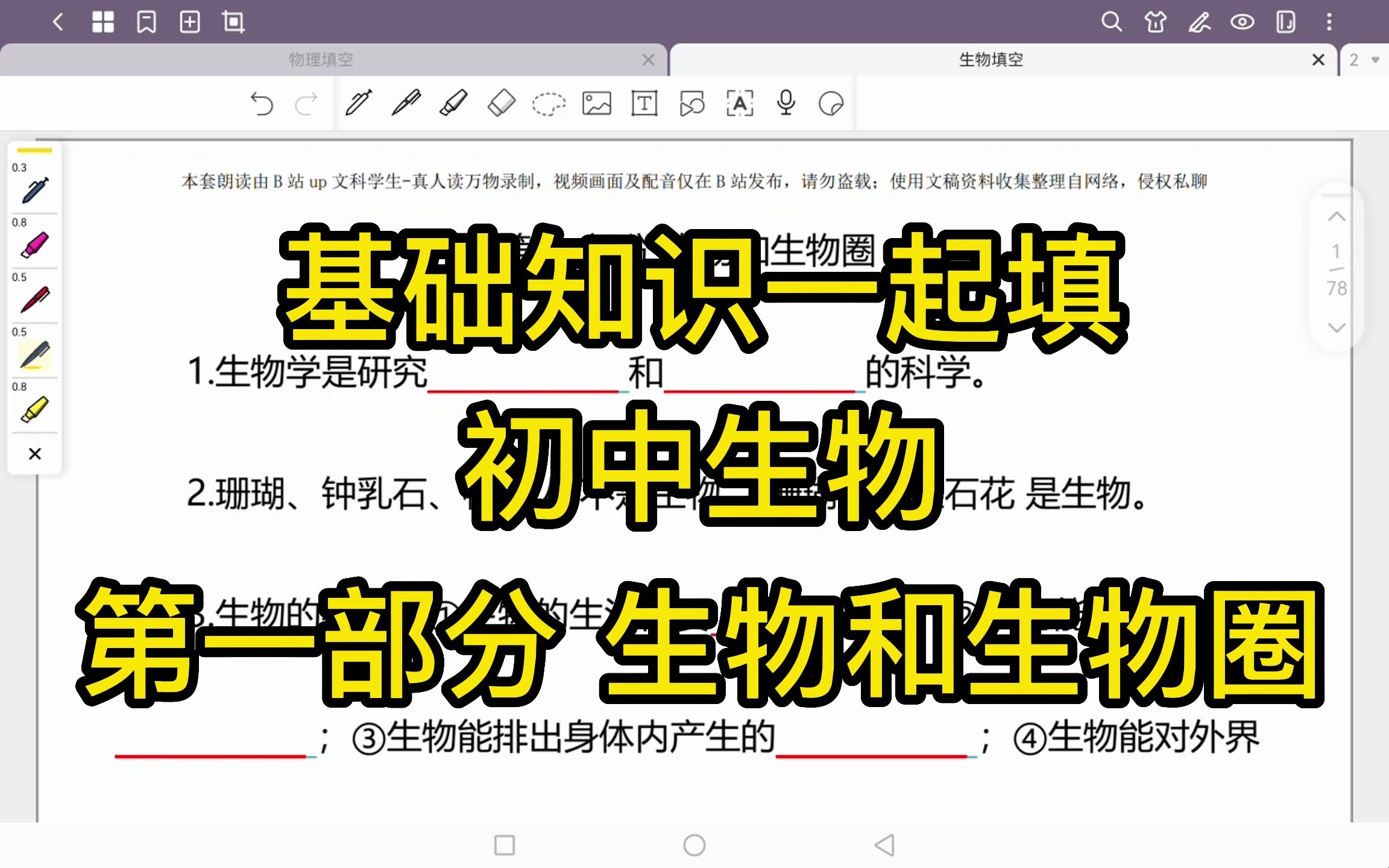This screenshot has width=1389, height=868.
Task: Close the 生物填空 tab
Action: [x=1318, y=60]
